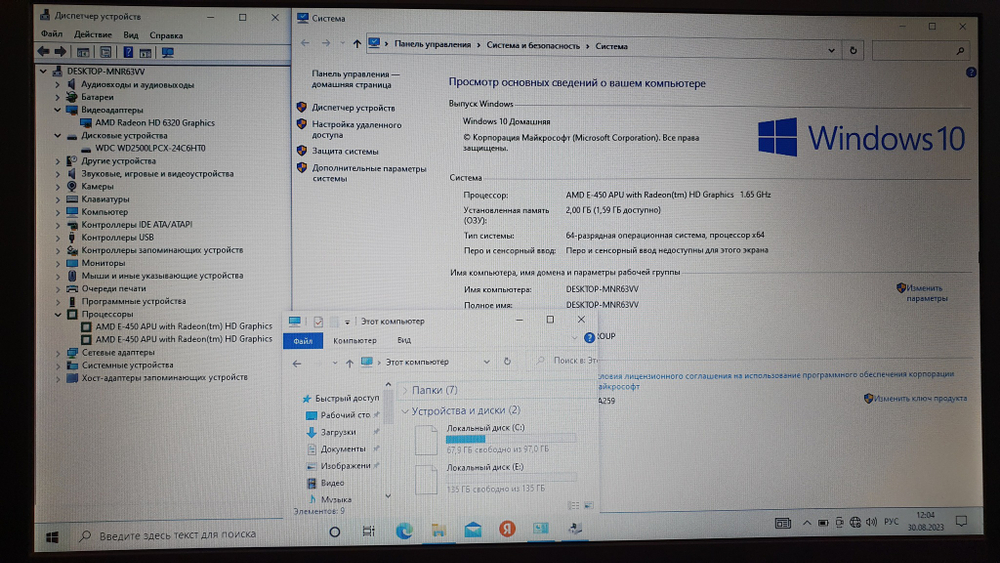Click Изменить параметры link
Viewport: 1000px width, 563px height.
[926, 293]
